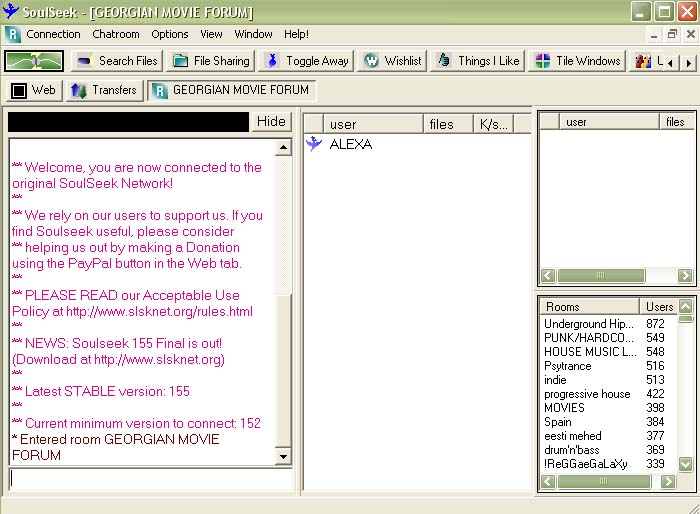Viewport: 700px width, 514px height.
Task: Sort room users by the files column header
Action: coord(448,124)
